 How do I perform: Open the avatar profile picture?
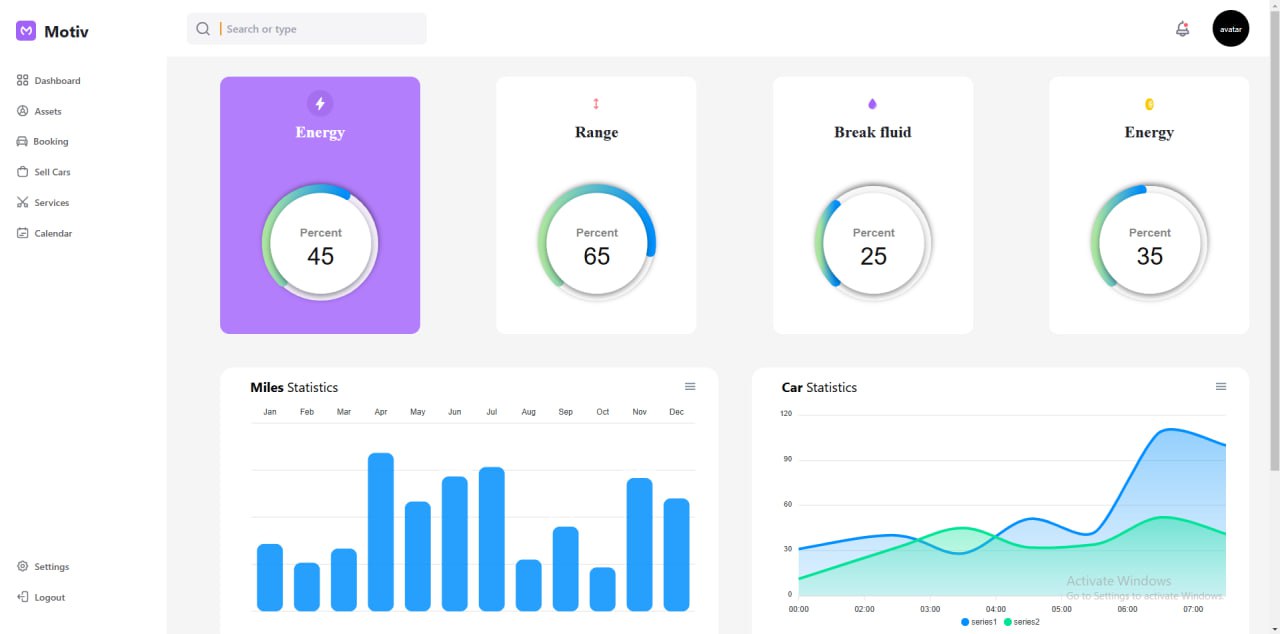pyautogui.click(x=1231, y=29)
